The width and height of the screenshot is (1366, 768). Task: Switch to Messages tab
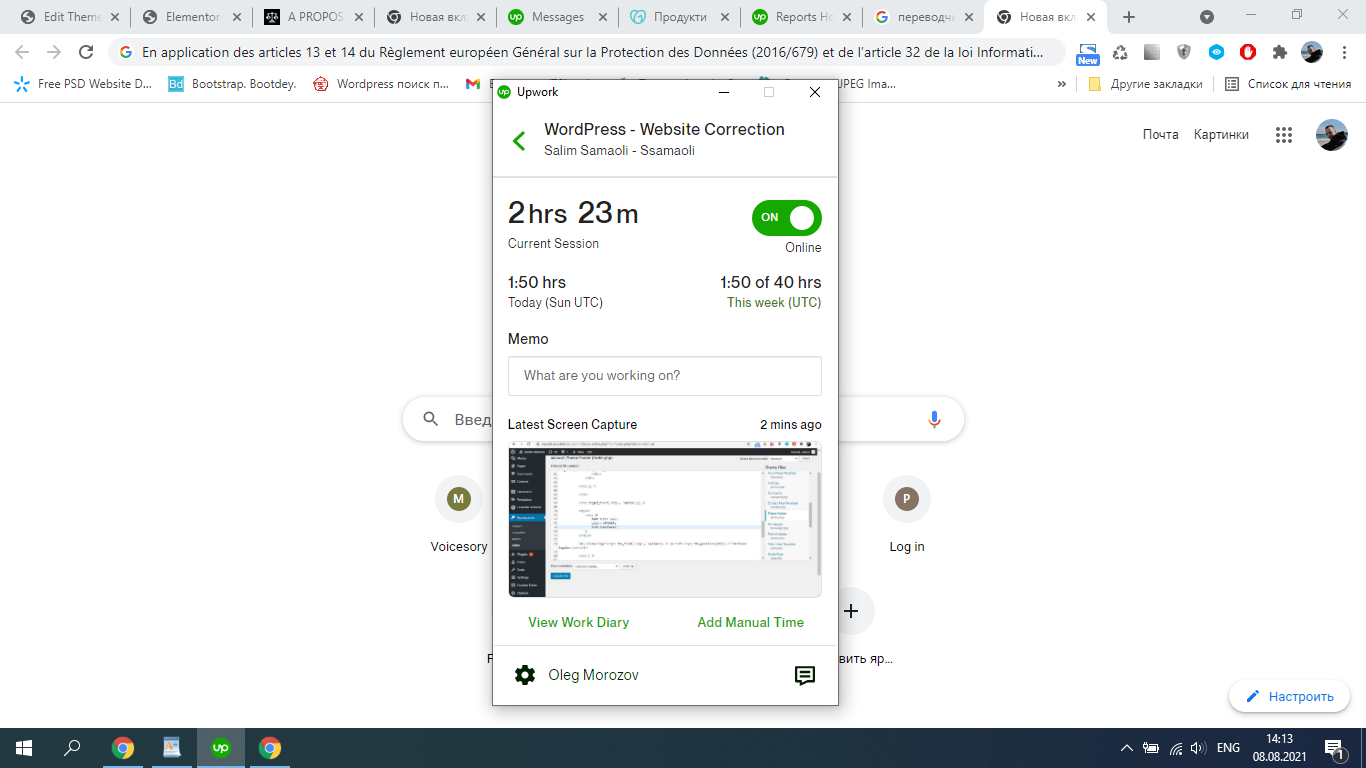[557, 17]
